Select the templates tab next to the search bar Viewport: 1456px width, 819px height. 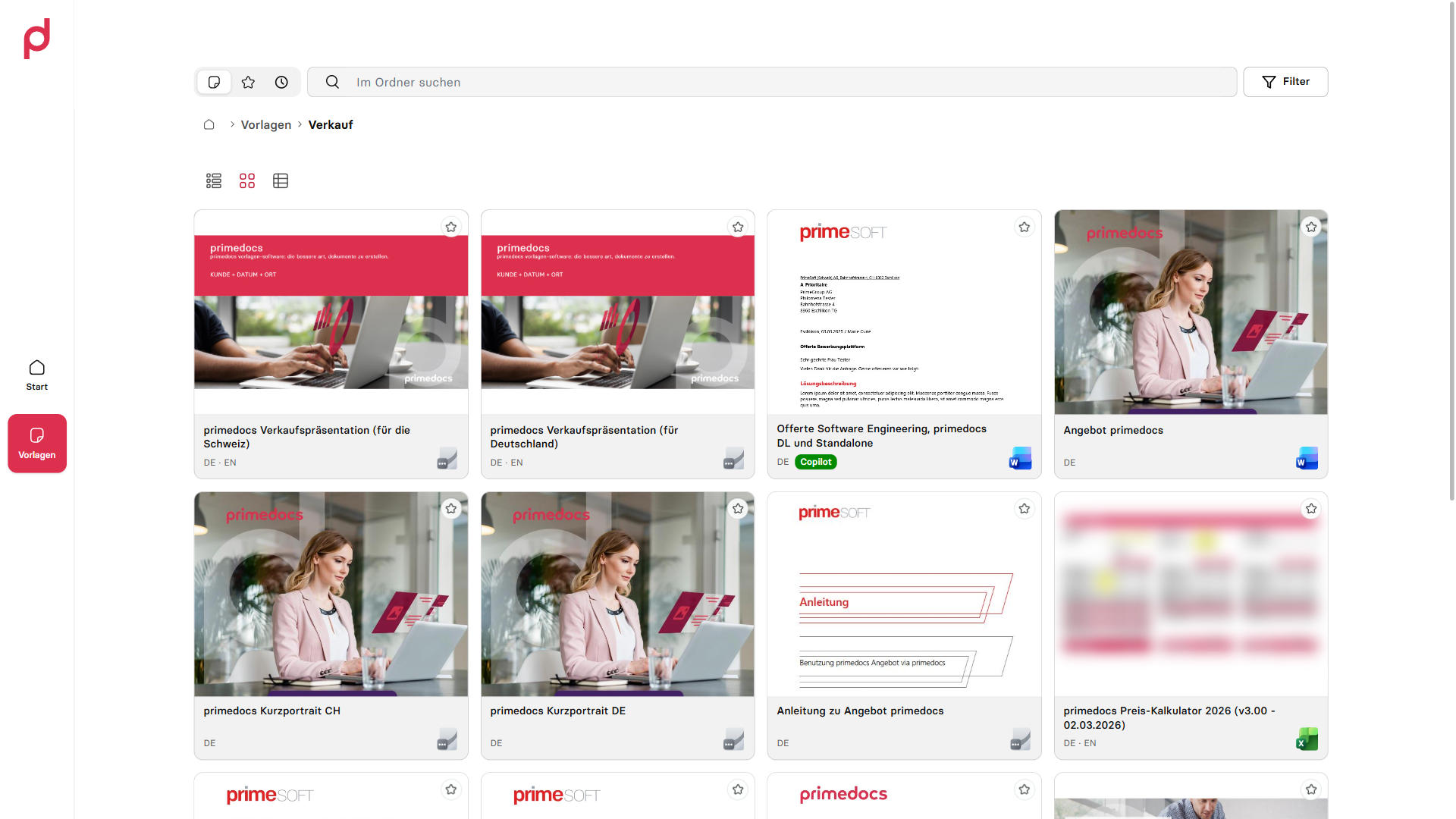coord(214,82)
